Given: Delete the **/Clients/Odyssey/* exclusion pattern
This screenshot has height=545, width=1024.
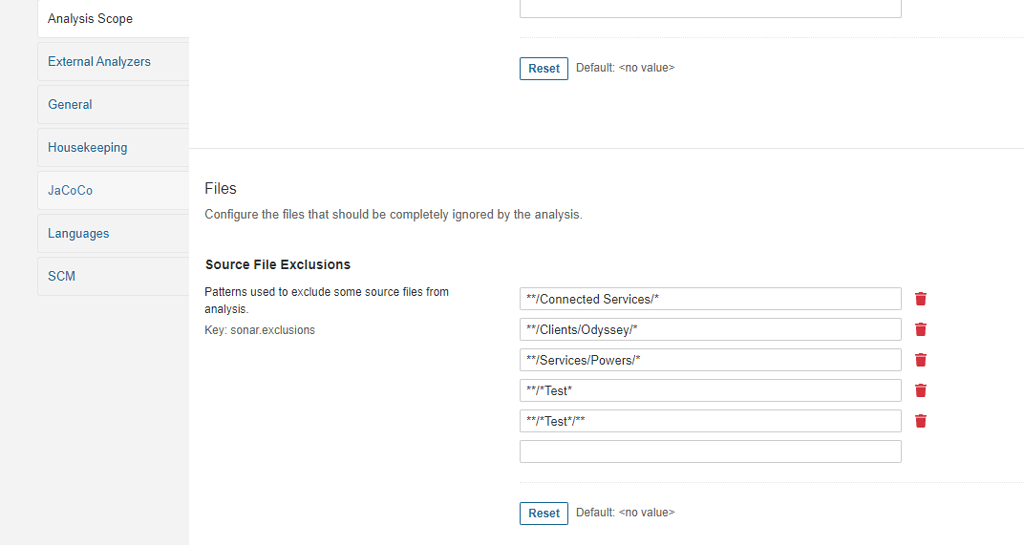Looking at the screenshot, I should [x=921, y=330].
